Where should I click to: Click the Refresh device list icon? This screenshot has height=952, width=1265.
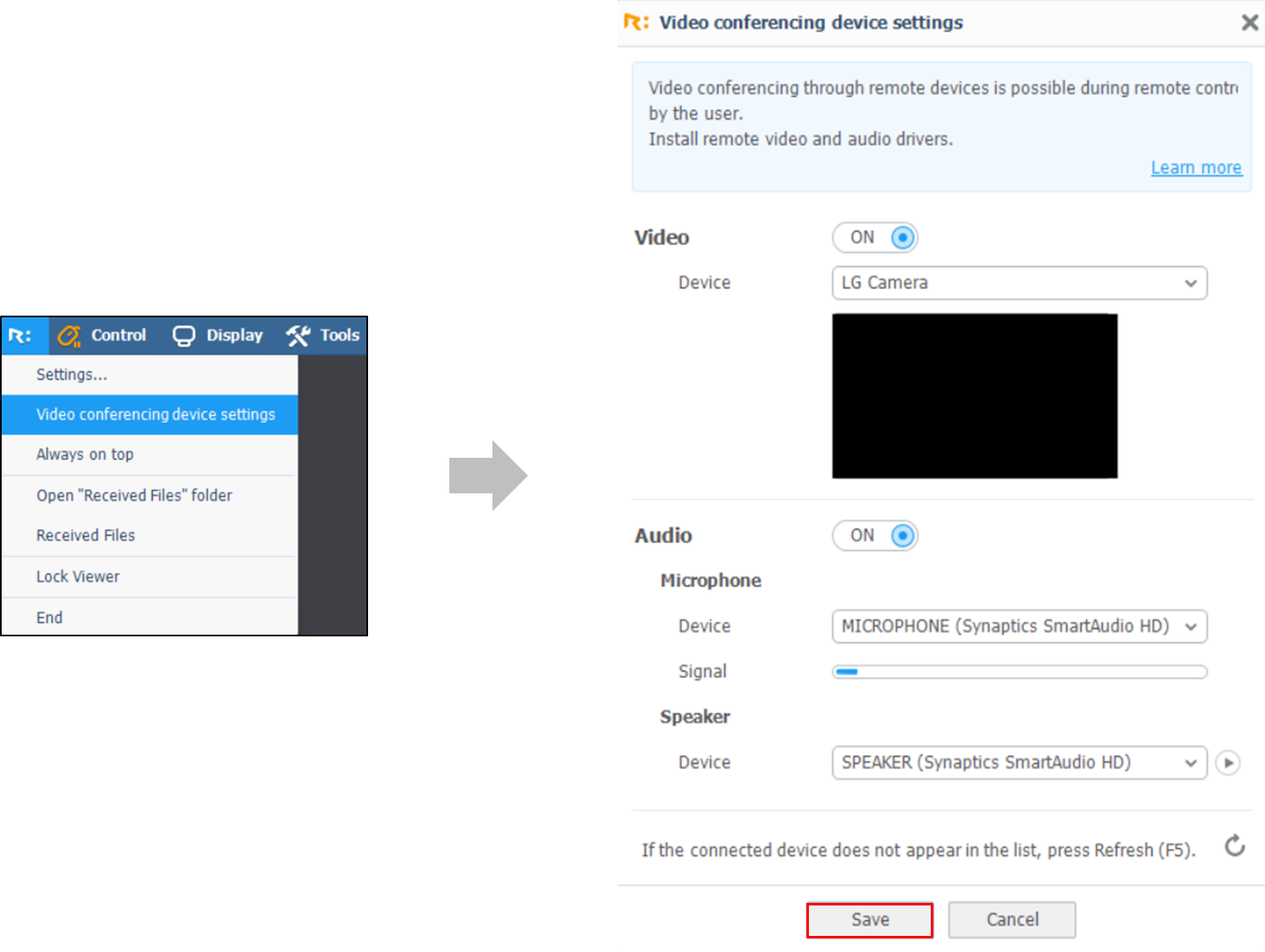click(x=1235, y=845)
